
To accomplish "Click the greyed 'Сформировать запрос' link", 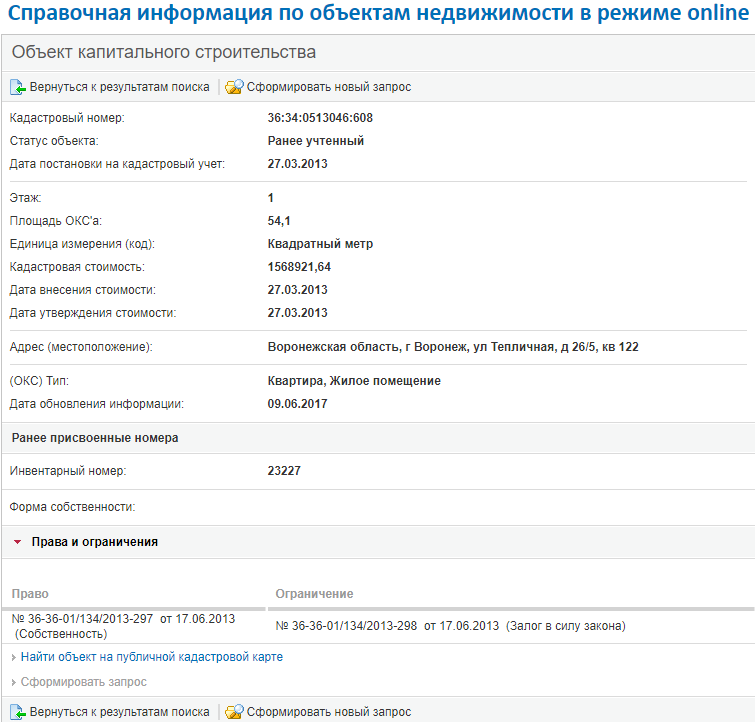I will pyautogui.click(x=84, y=682).
